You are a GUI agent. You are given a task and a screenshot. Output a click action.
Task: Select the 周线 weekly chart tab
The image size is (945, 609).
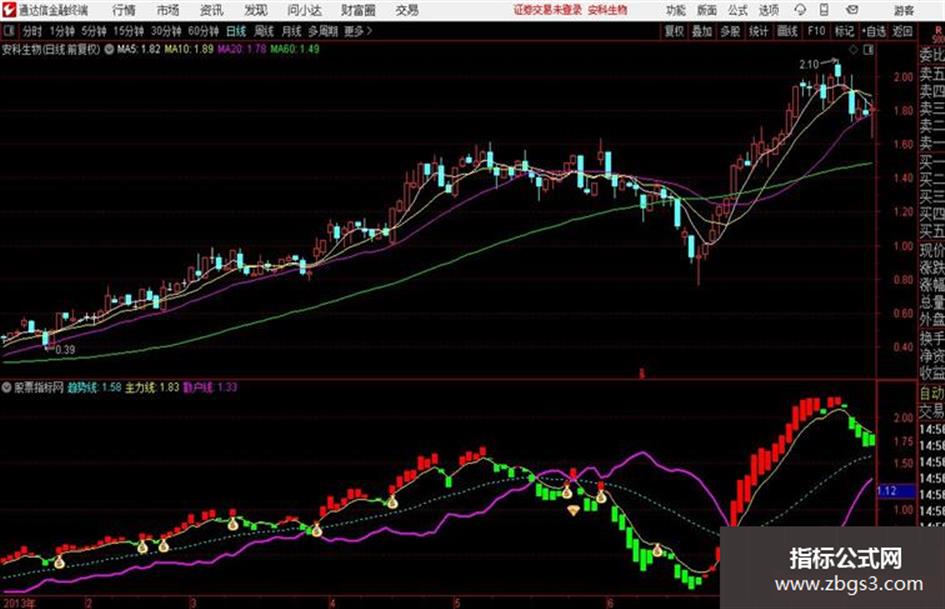264,31
